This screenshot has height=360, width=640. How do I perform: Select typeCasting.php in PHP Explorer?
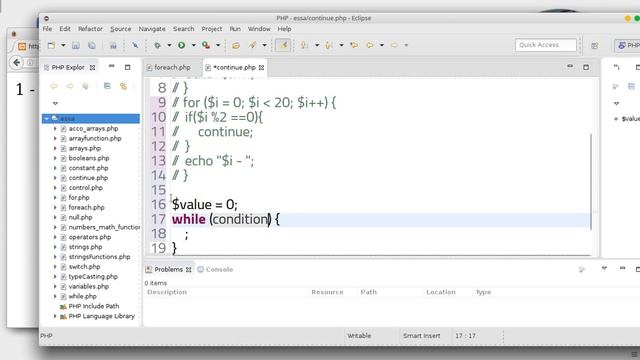point(93,276)
